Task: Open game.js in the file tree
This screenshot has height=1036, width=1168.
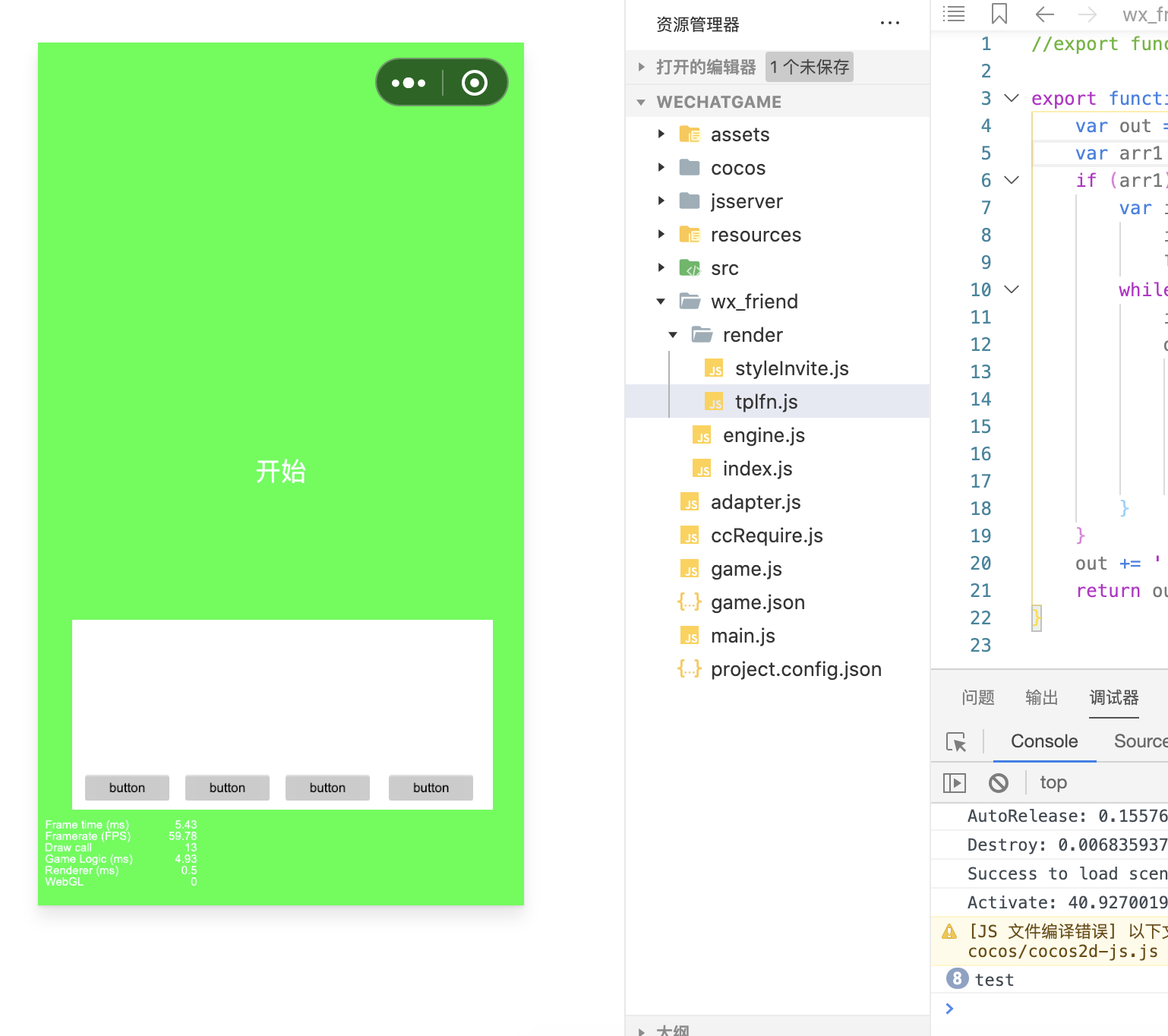Action: tap(746, 569)
